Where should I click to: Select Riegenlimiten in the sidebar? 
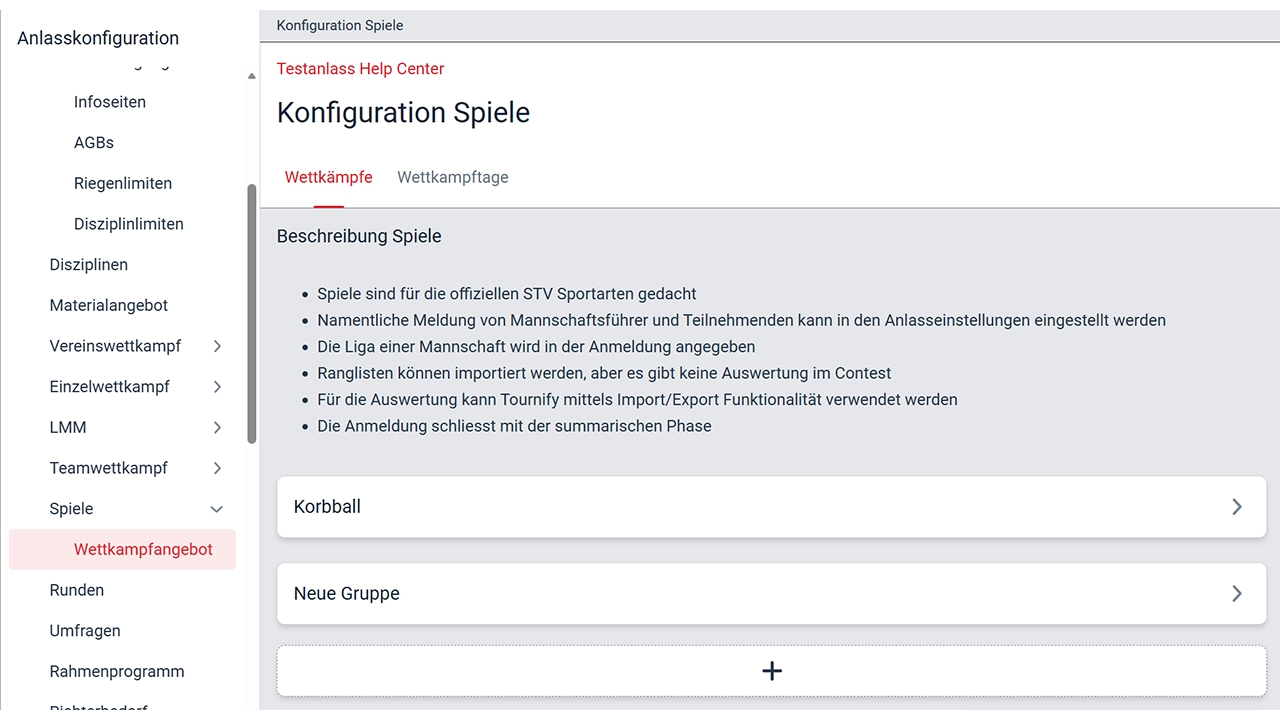[122, 183]
